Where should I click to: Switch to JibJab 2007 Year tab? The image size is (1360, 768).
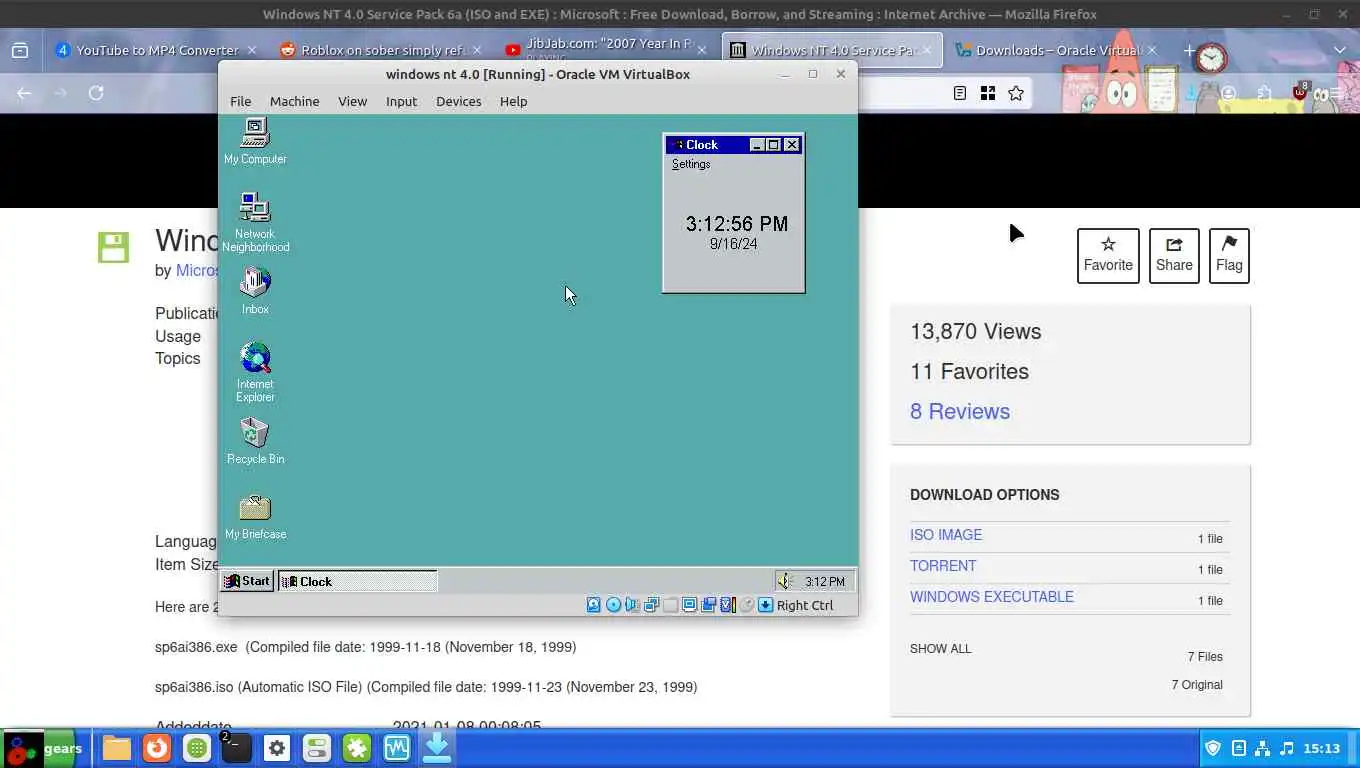click(608, 50)
